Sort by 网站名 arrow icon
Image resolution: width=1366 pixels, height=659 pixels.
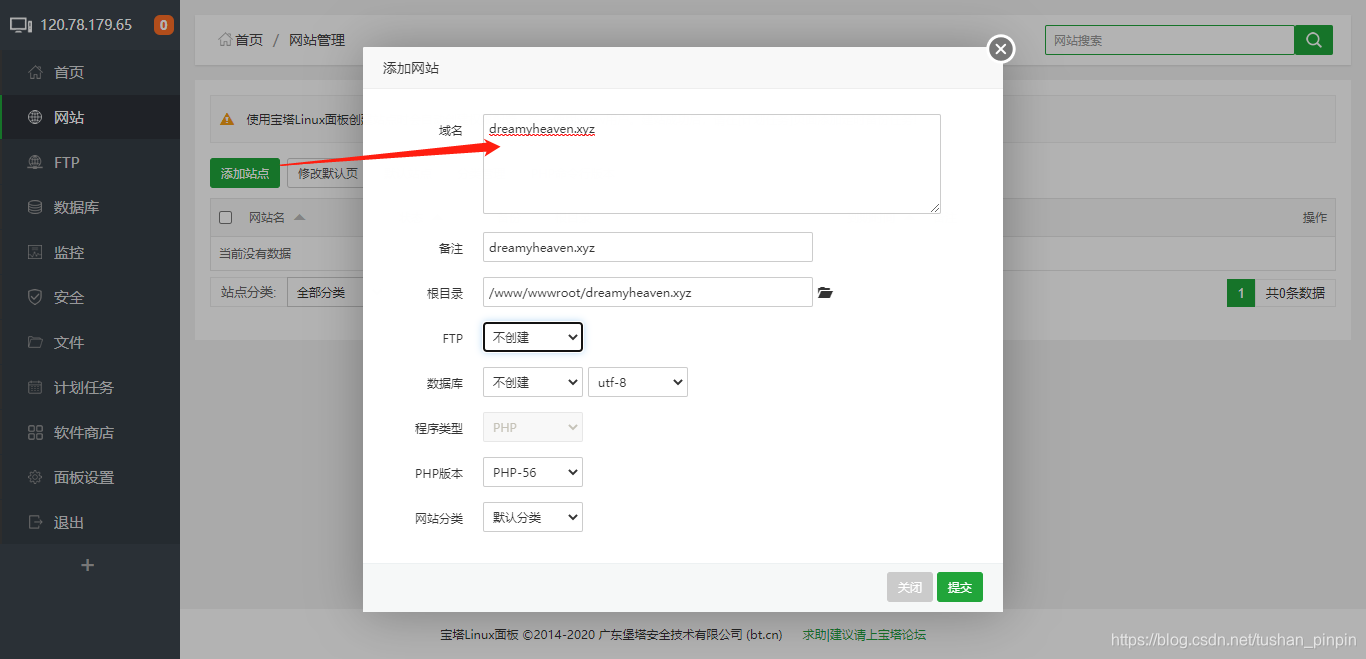pyautogui.click(x=299, y=217)
